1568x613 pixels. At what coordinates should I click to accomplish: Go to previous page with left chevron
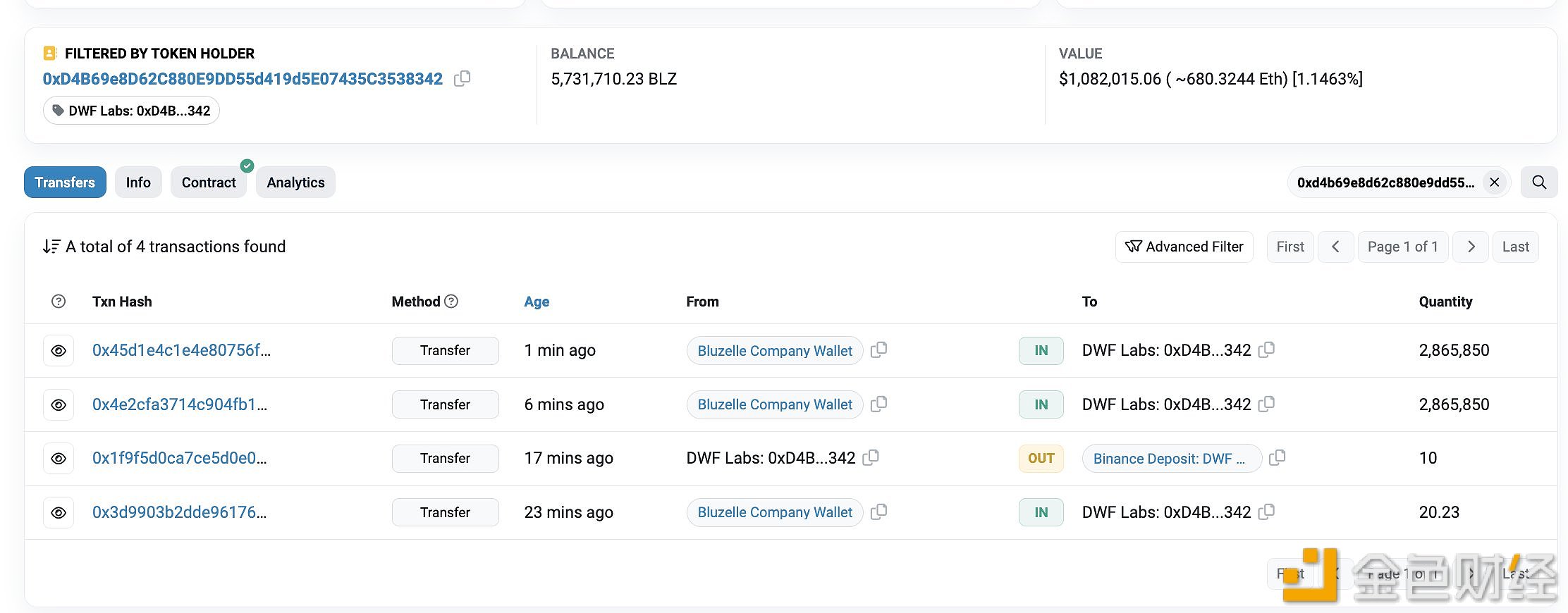tap(1335, 247)
